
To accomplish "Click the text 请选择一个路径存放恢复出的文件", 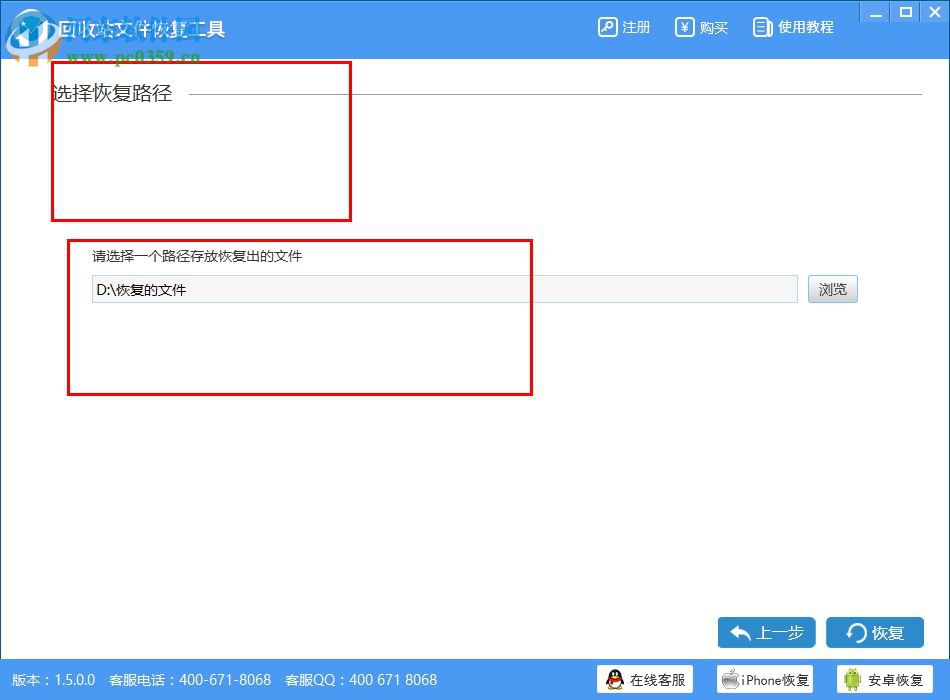I will (x=197, y=256).
